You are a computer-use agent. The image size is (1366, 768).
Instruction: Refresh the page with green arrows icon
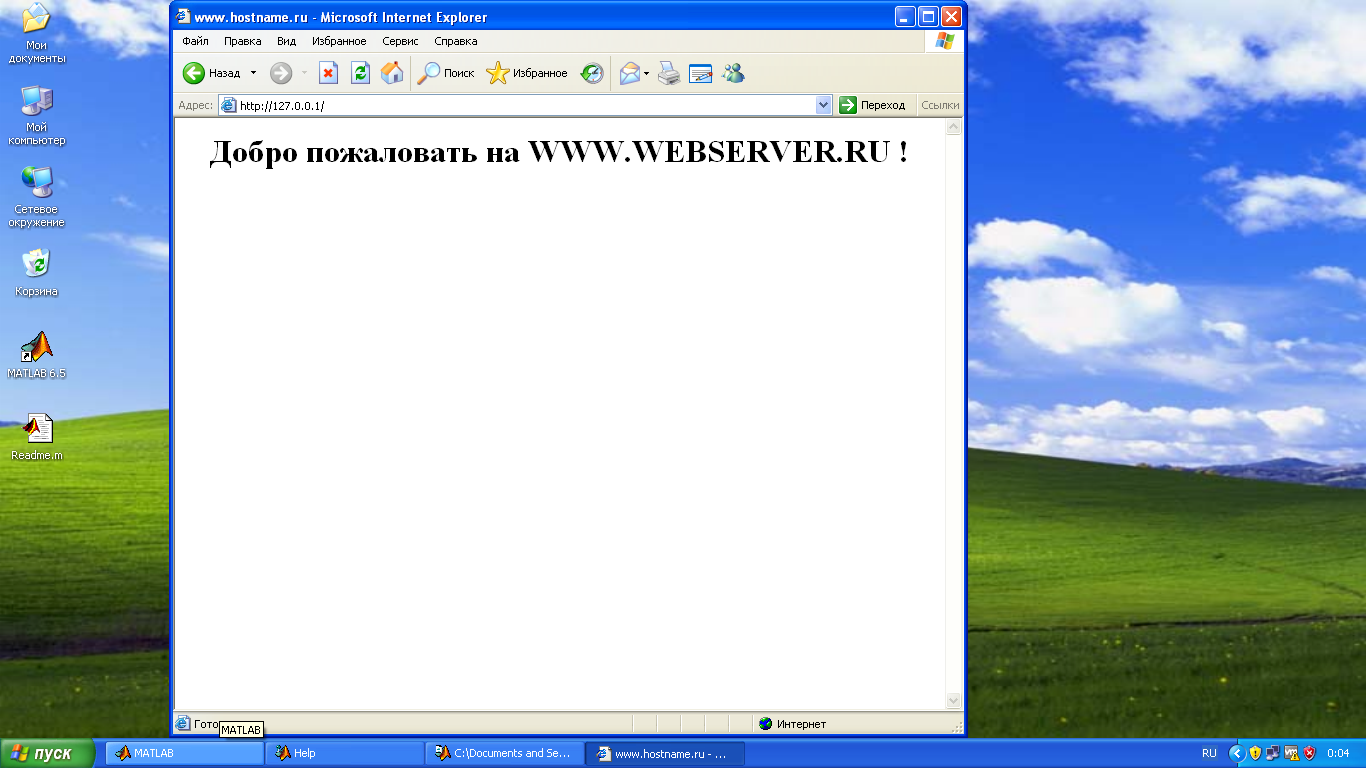pyautogui.click(x=360, y=73)
